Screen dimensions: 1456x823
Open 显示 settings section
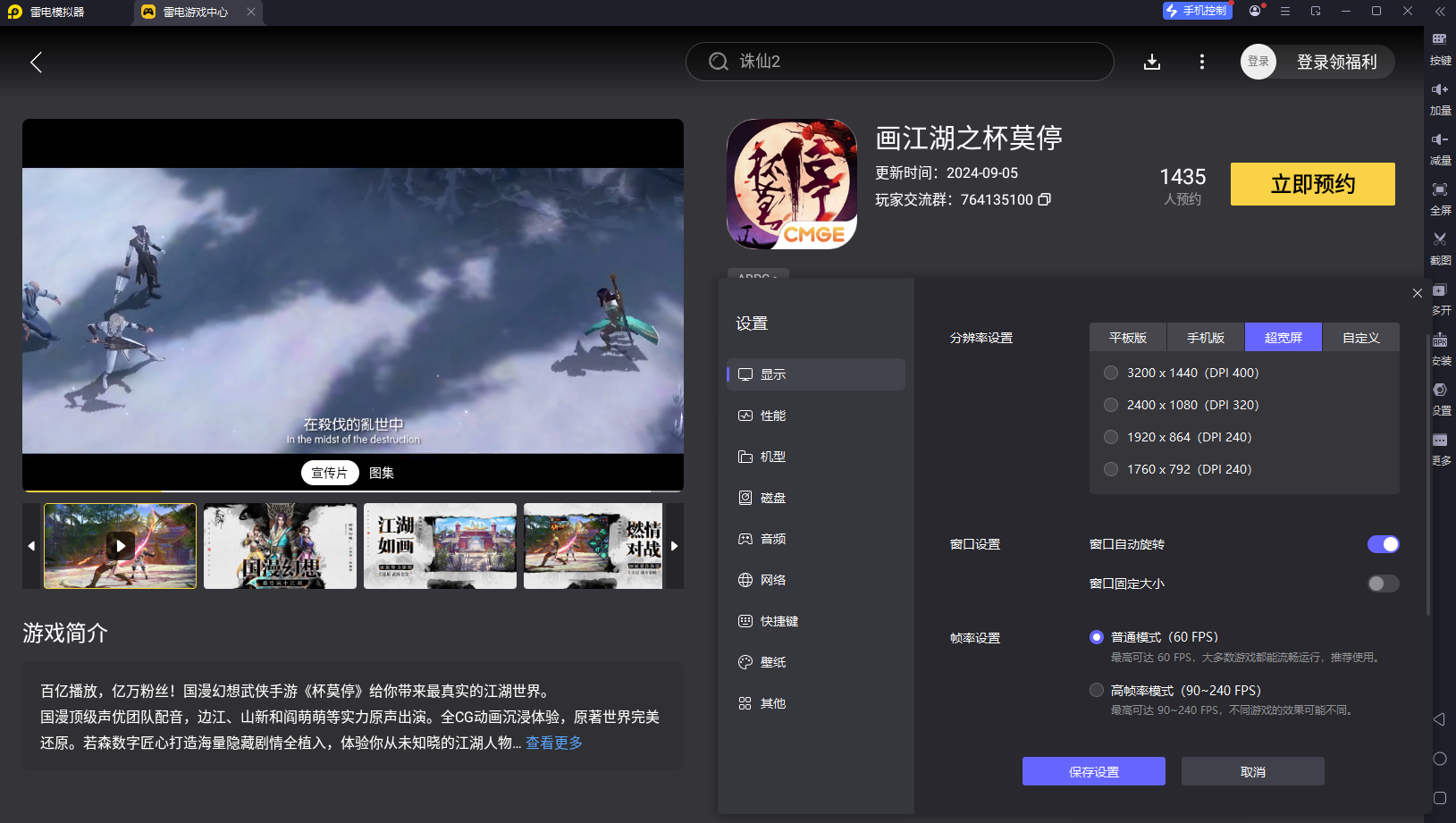click(x=816, y=374)
